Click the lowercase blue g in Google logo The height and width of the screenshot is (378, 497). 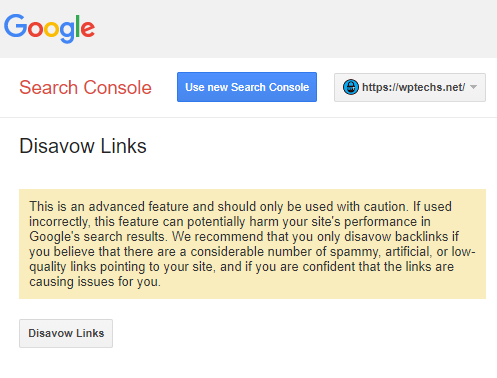(67, 32)
